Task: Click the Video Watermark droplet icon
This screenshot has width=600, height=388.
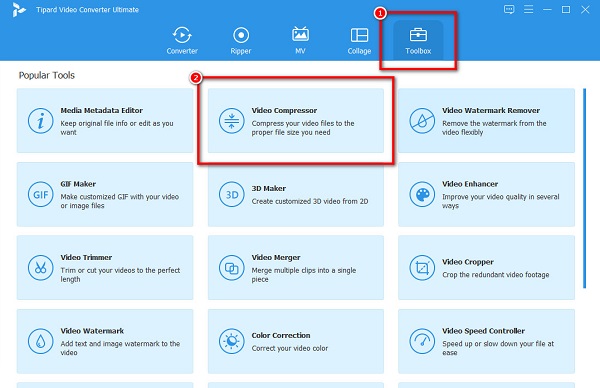Action: pos(40,341)
